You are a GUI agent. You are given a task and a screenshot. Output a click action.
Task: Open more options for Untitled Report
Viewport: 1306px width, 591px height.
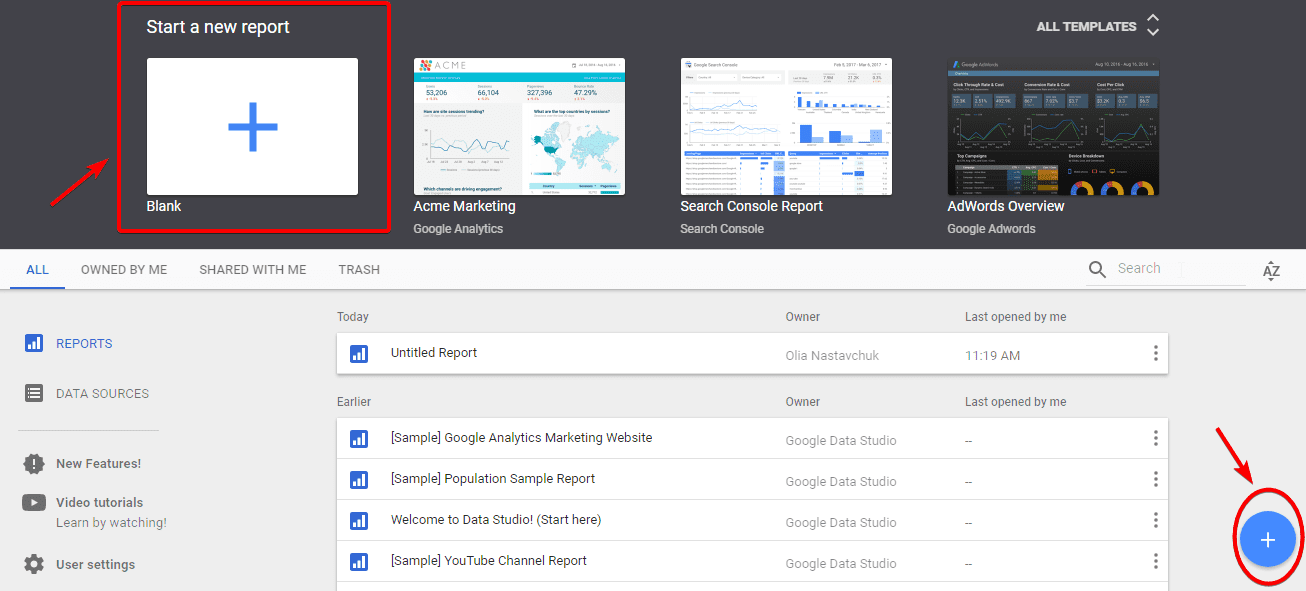pos(1155,353)
